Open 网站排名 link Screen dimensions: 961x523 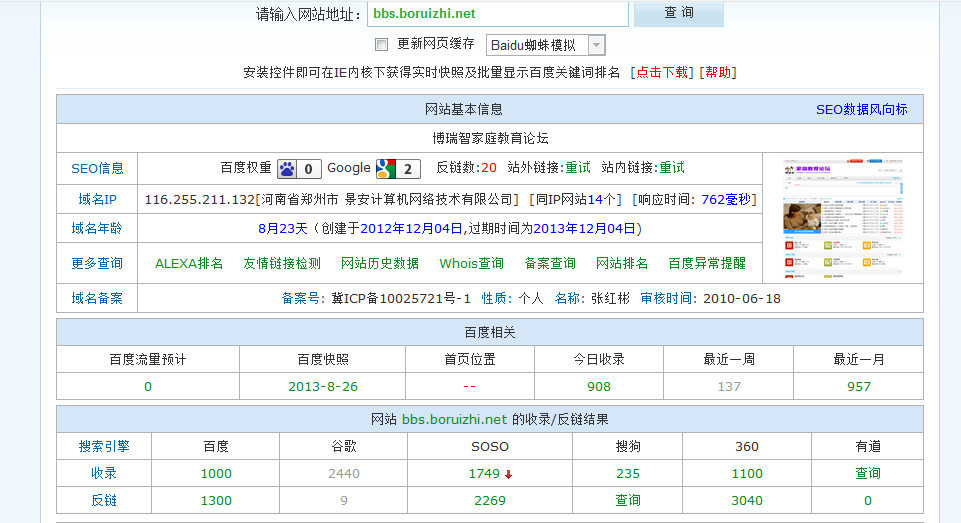click(621, 264)
